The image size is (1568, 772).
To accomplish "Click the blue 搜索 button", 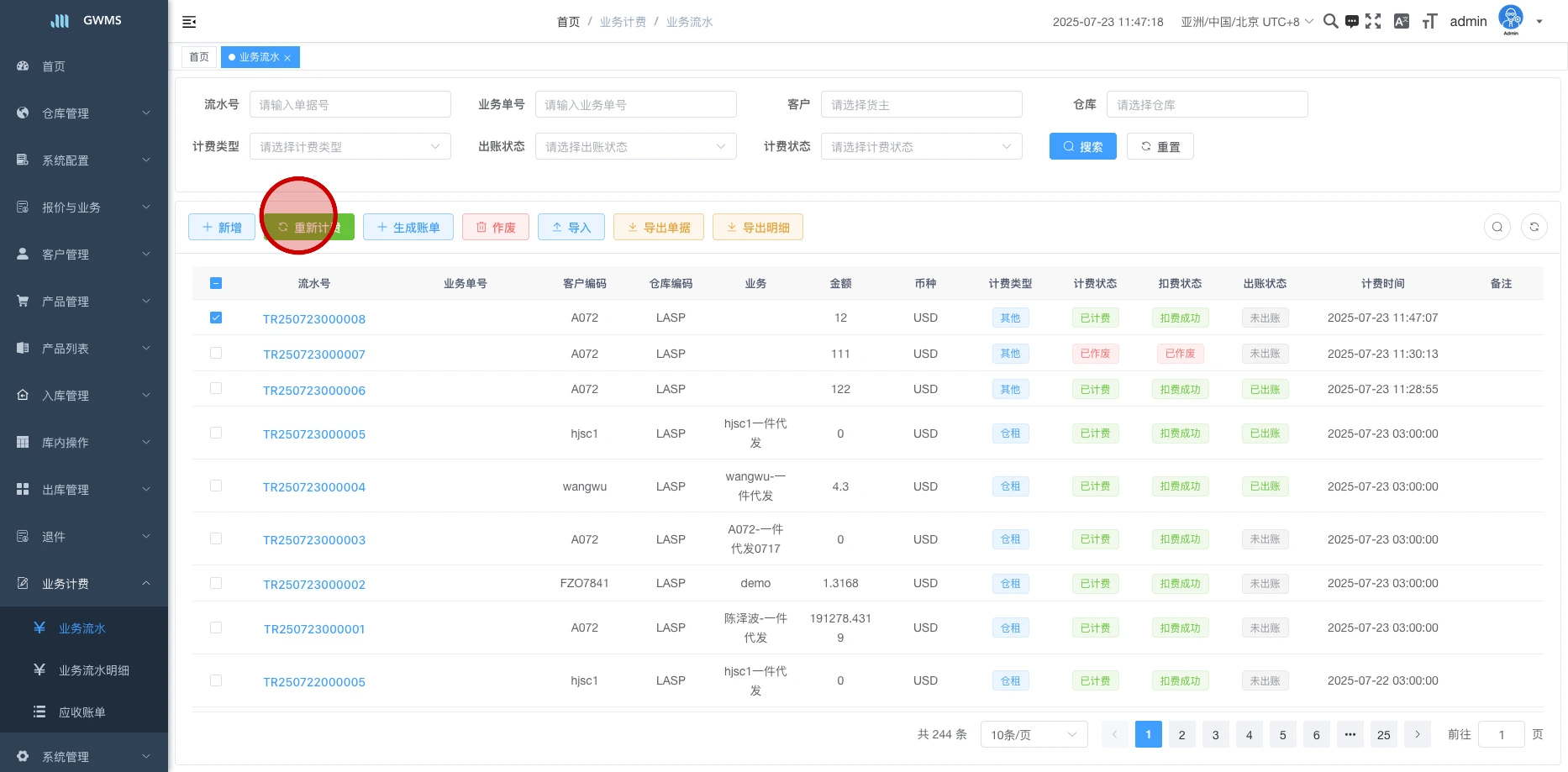I will pyautogui.click(x=1082, y=147).
